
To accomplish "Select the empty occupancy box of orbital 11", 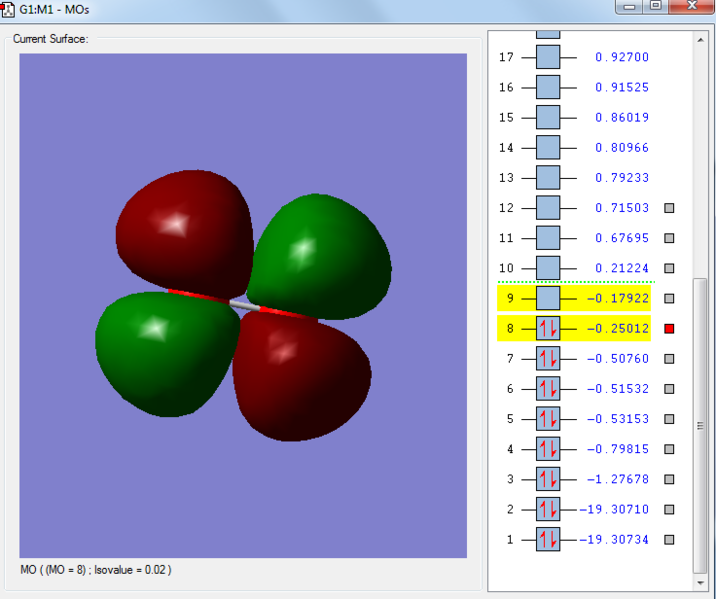I will (x=548, y=238).
